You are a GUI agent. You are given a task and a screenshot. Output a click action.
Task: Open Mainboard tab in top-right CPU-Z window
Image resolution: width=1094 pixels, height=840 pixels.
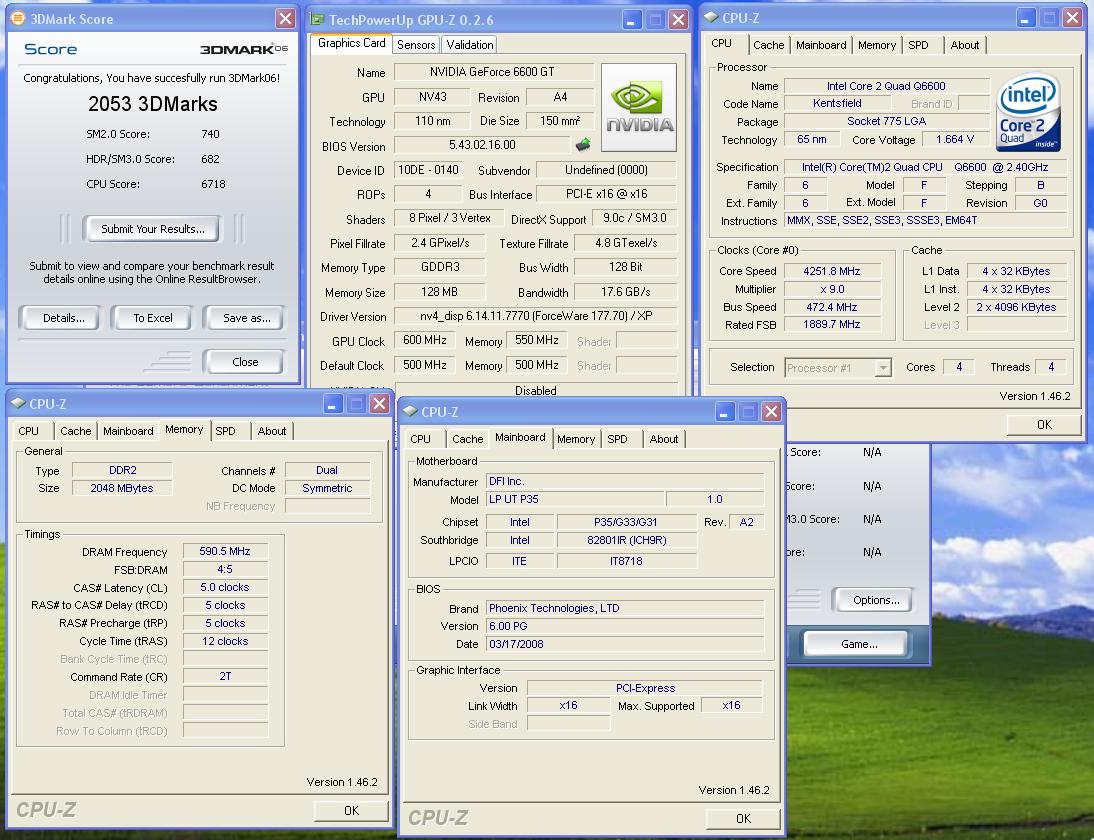pos(821,45)
